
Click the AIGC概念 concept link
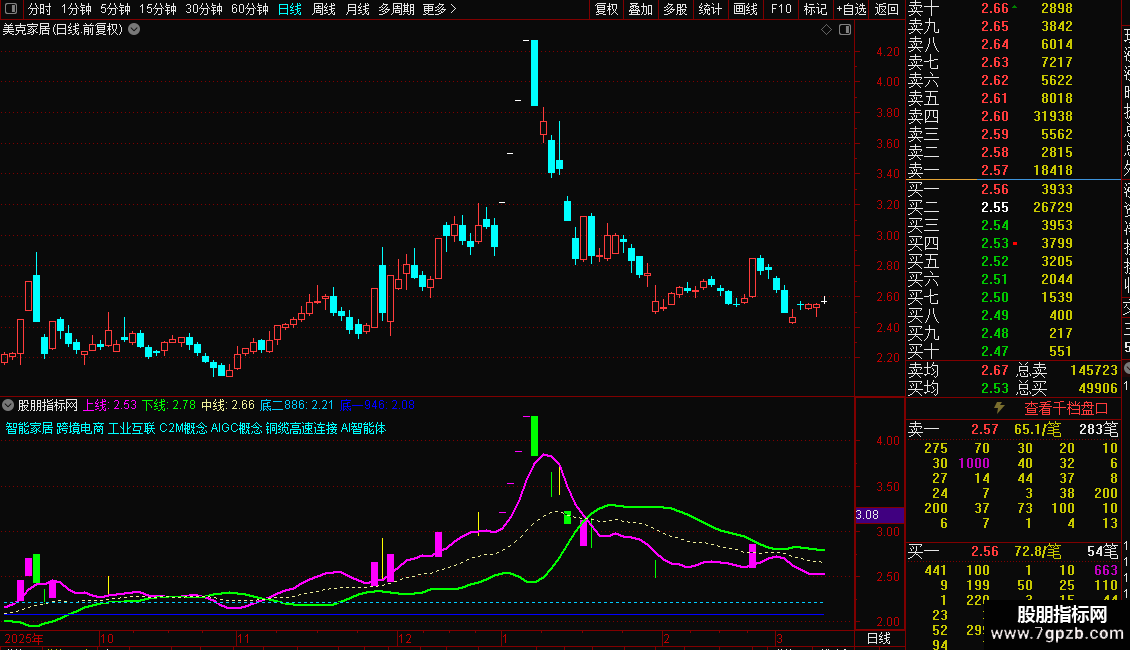tap(236, 428)
